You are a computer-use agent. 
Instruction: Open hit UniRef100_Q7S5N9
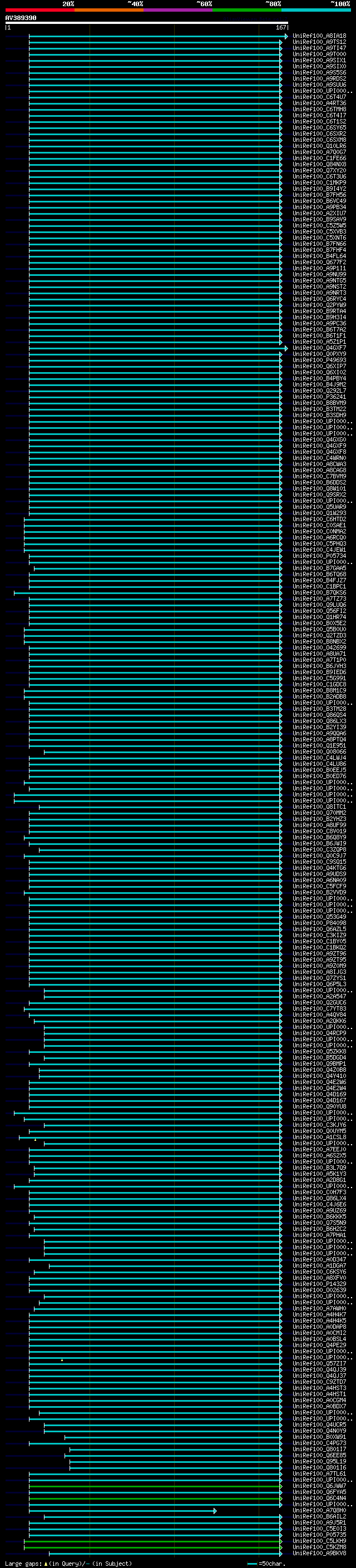coord(319,1222)
